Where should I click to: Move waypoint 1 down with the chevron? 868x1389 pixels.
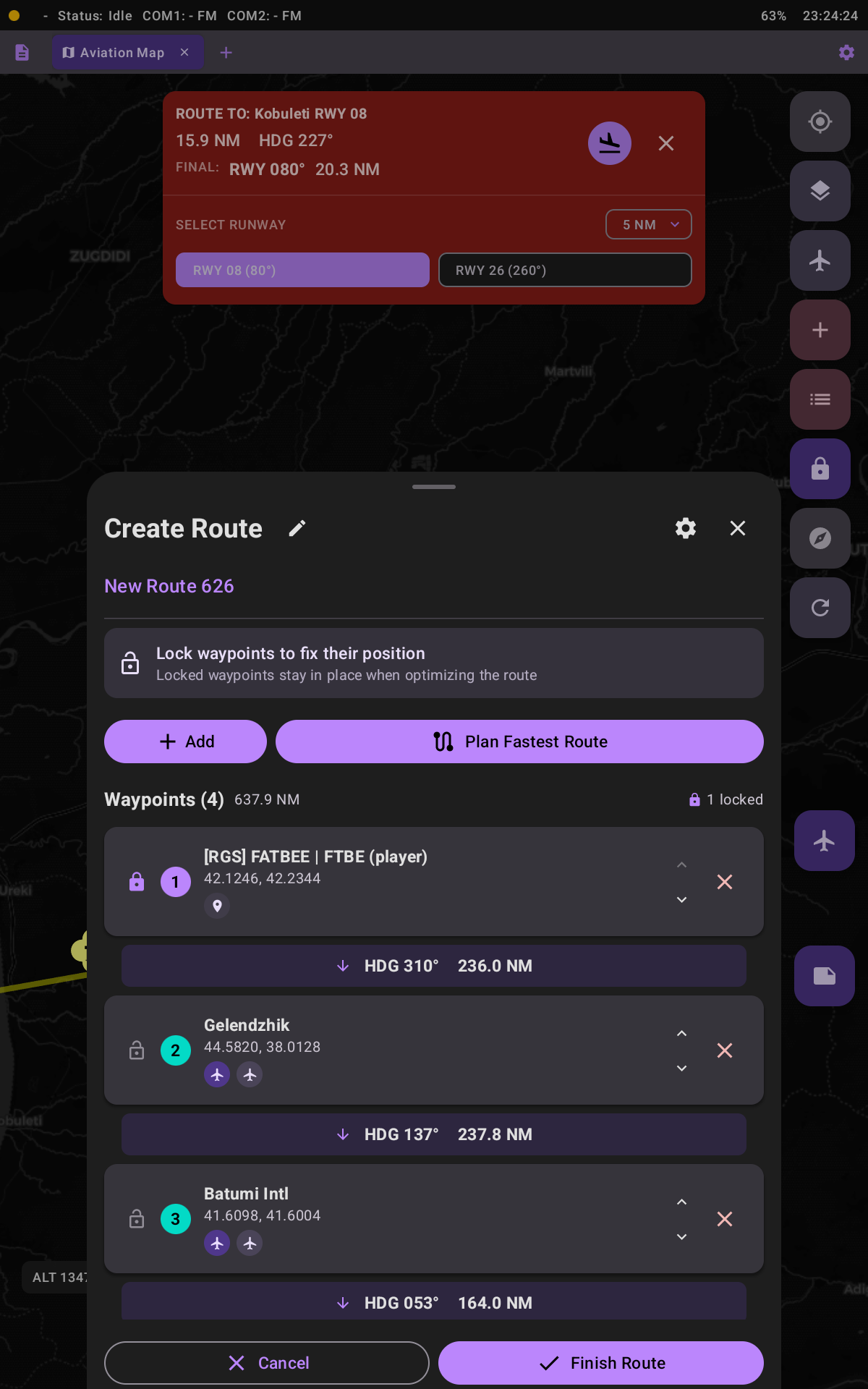(681, 899)
